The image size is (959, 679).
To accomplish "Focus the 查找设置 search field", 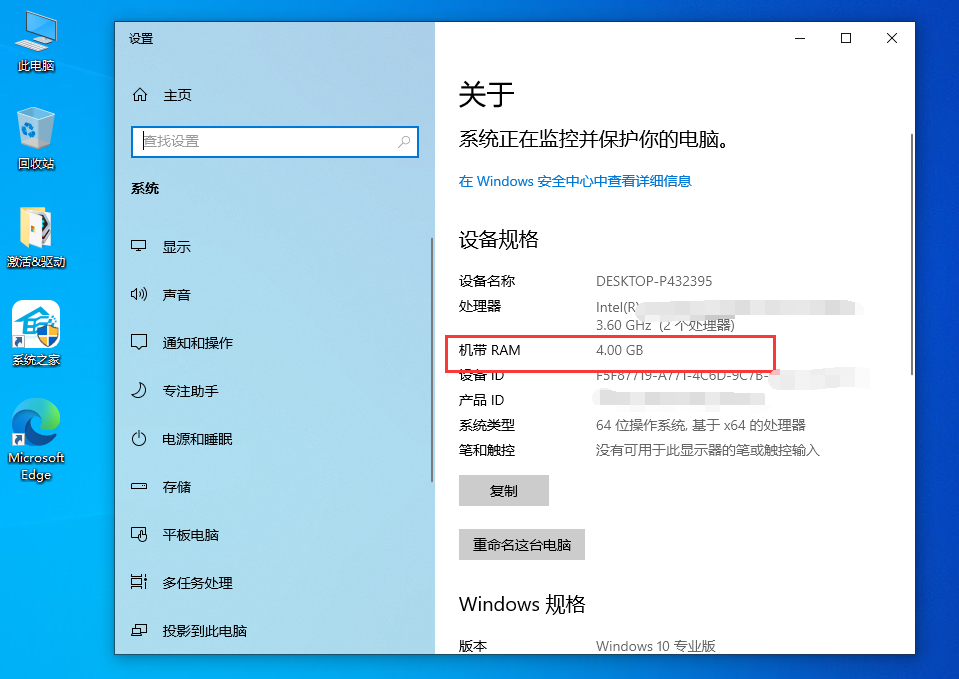I will click(275, 142).
